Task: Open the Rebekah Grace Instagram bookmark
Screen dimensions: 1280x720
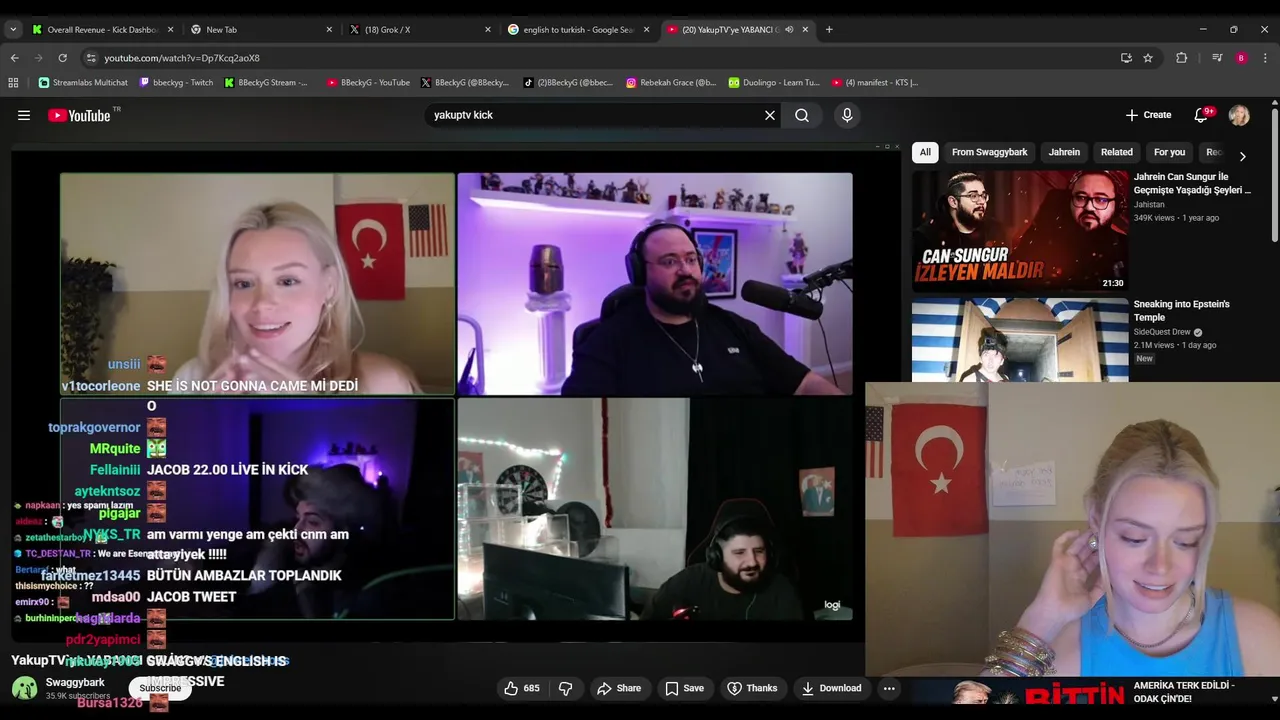Action: (x=671, y=82)
